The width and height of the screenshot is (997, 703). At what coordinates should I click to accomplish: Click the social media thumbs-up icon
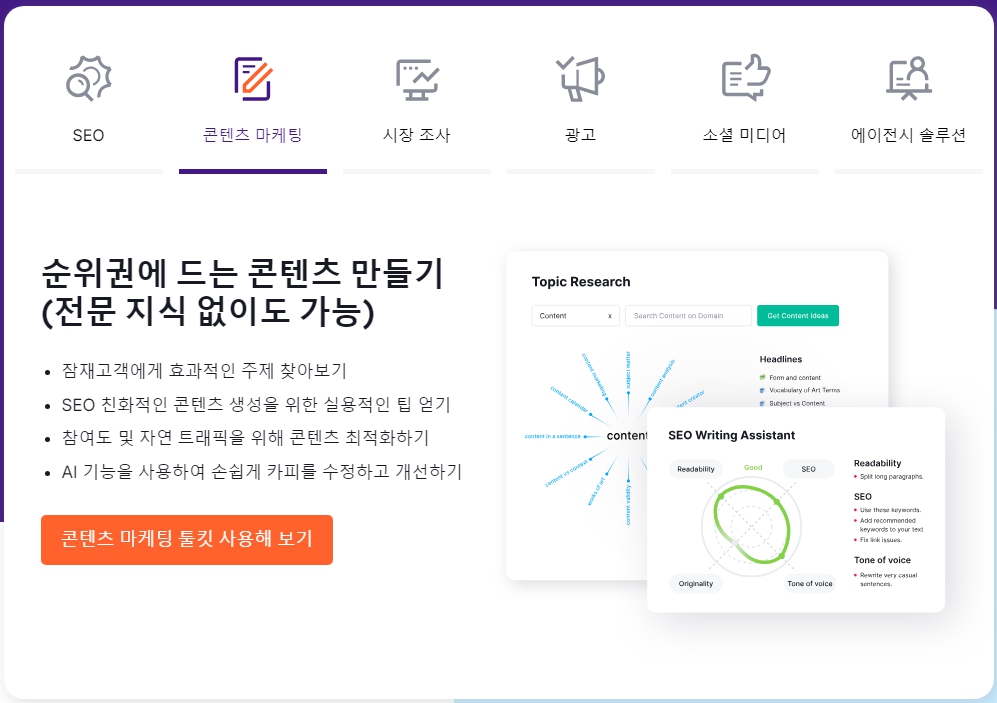(x=745, y=78)
